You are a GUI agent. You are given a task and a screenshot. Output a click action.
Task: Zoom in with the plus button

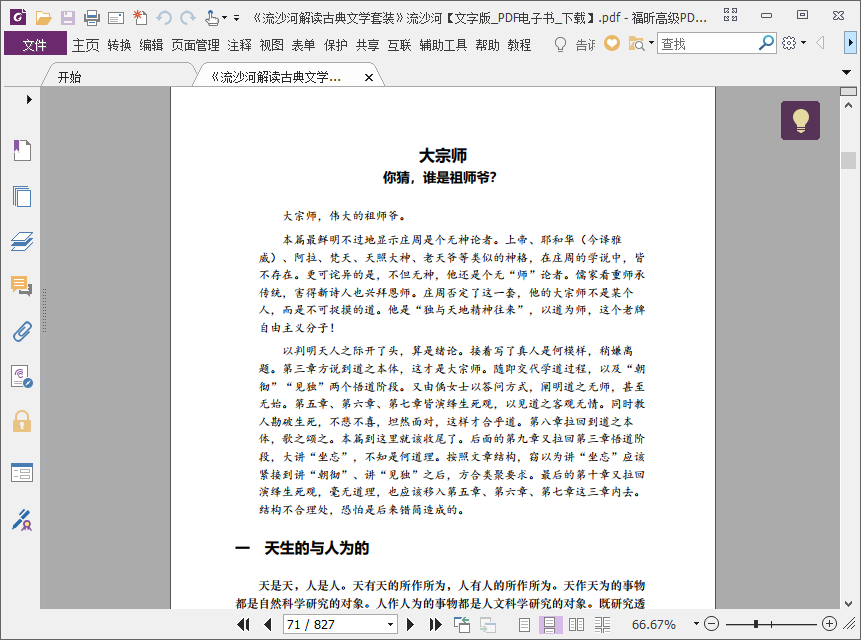pyautogui.click(x=829, y=624)
